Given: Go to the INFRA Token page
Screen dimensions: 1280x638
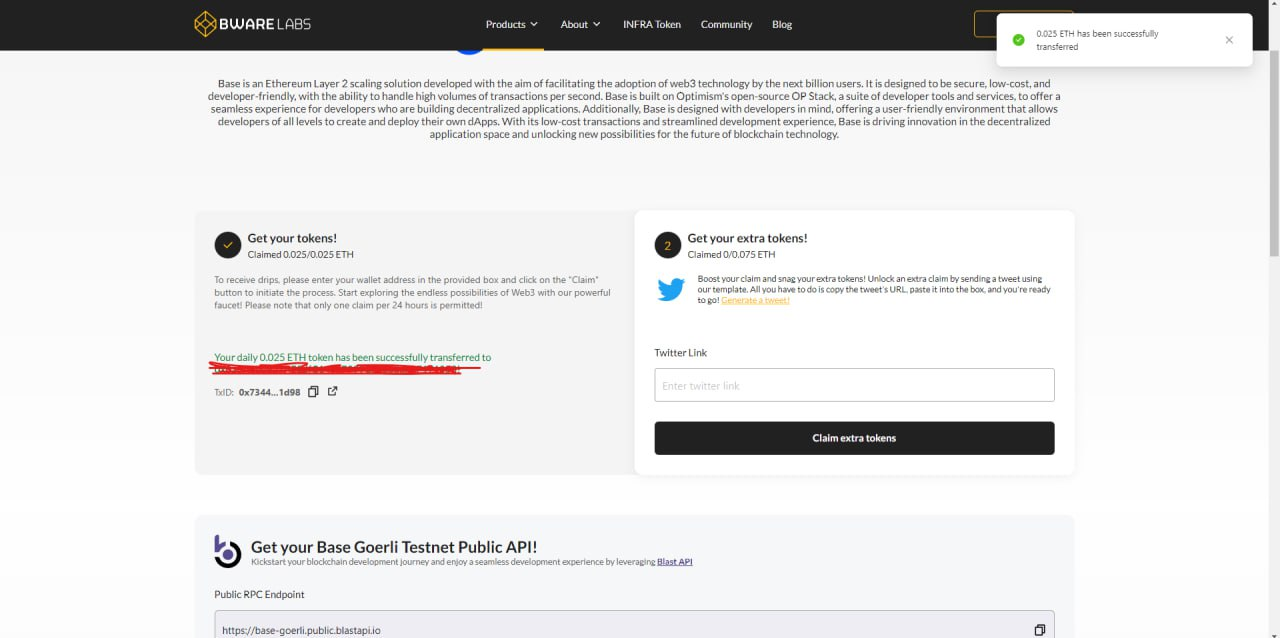Looking at the screenshot, I should click(x=651, y=24).
